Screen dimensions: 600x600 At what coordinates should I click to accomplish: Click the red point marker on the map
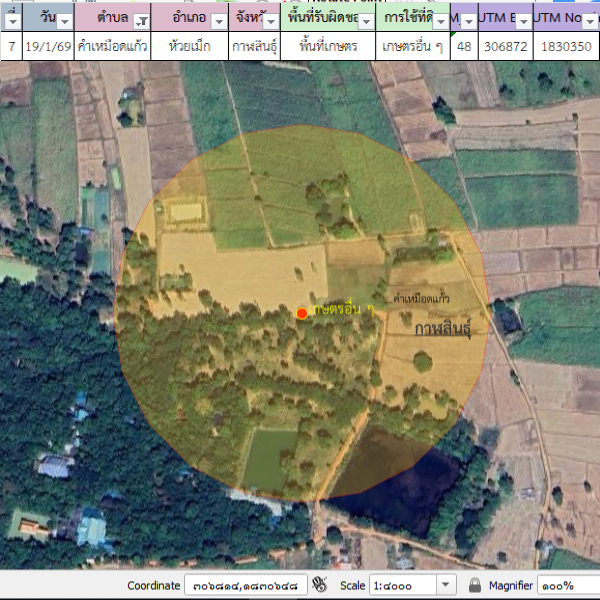point(302,313)
